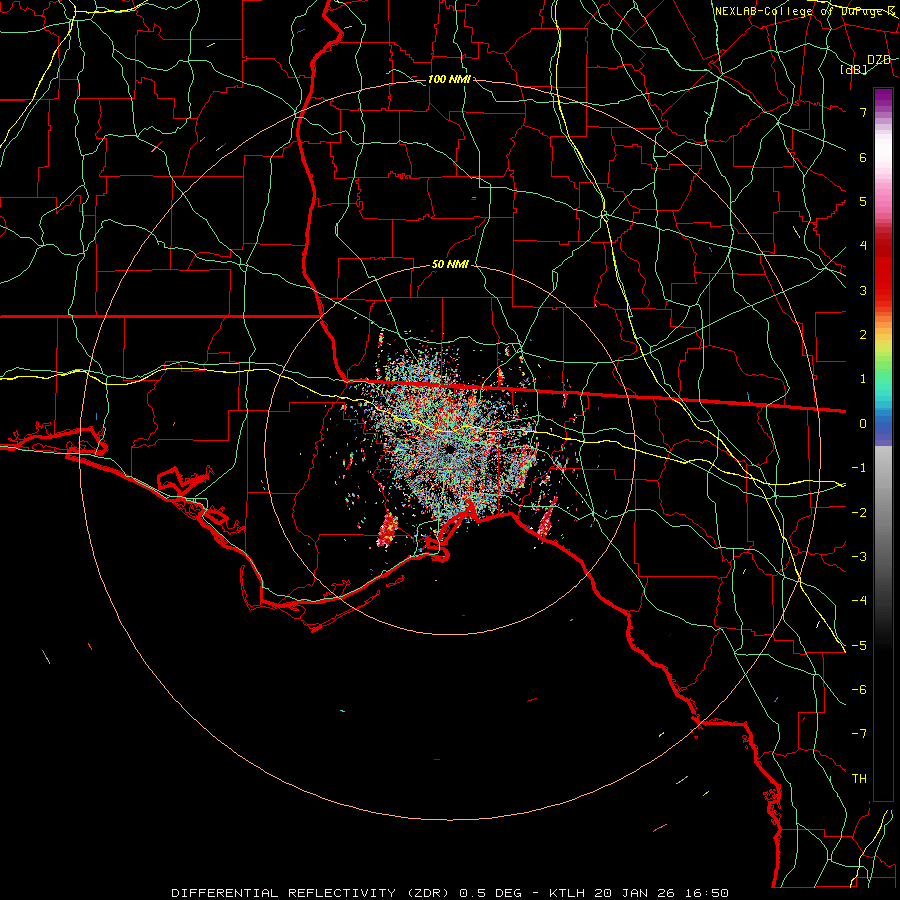Click the "-3" value on the color scale
Image resolution: width=900 pixels, height=900 pixels.
pyautogui.click(x=859, y=557)
